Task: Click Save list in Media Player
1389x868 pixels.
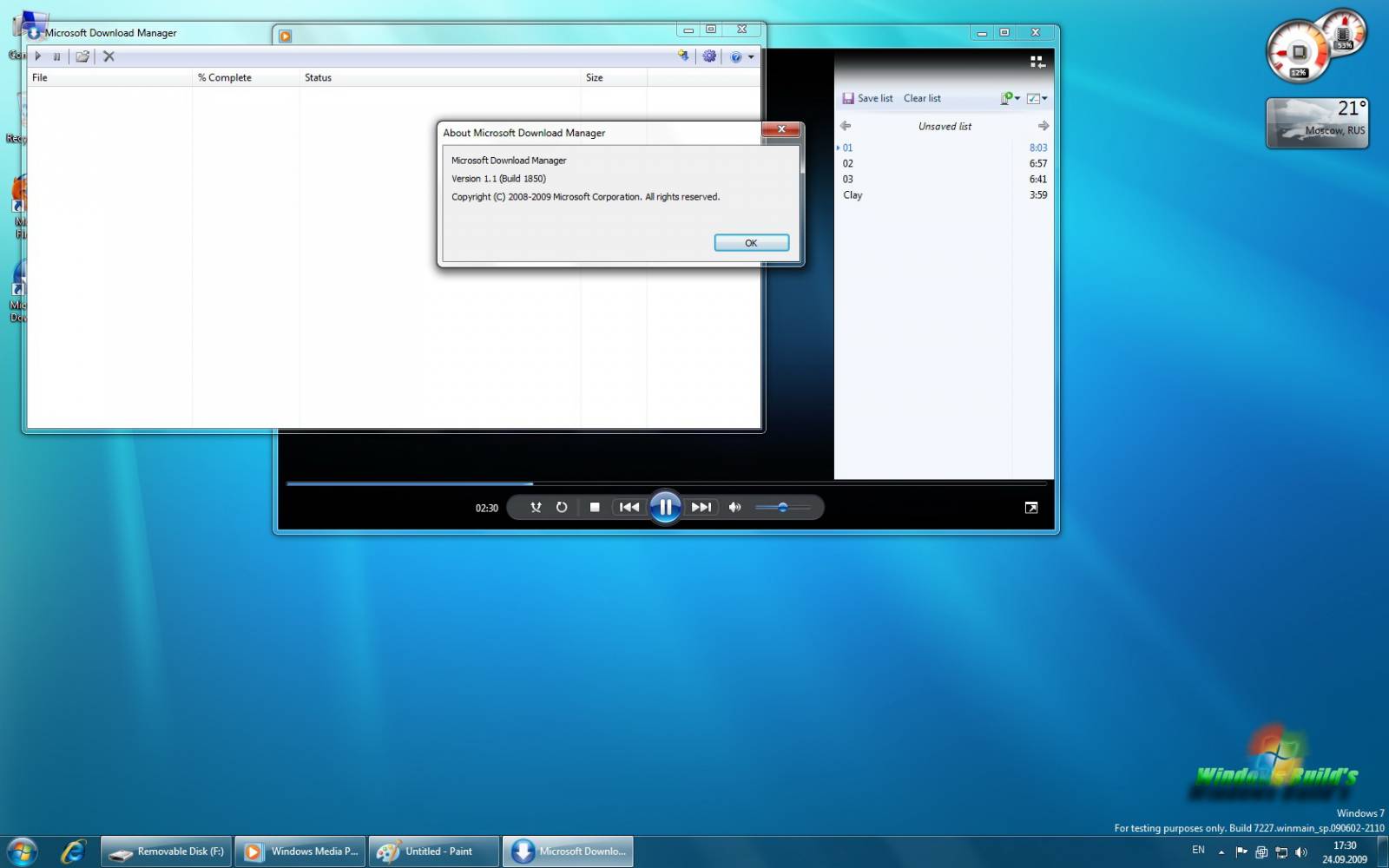Action: [x=867, y=98]
